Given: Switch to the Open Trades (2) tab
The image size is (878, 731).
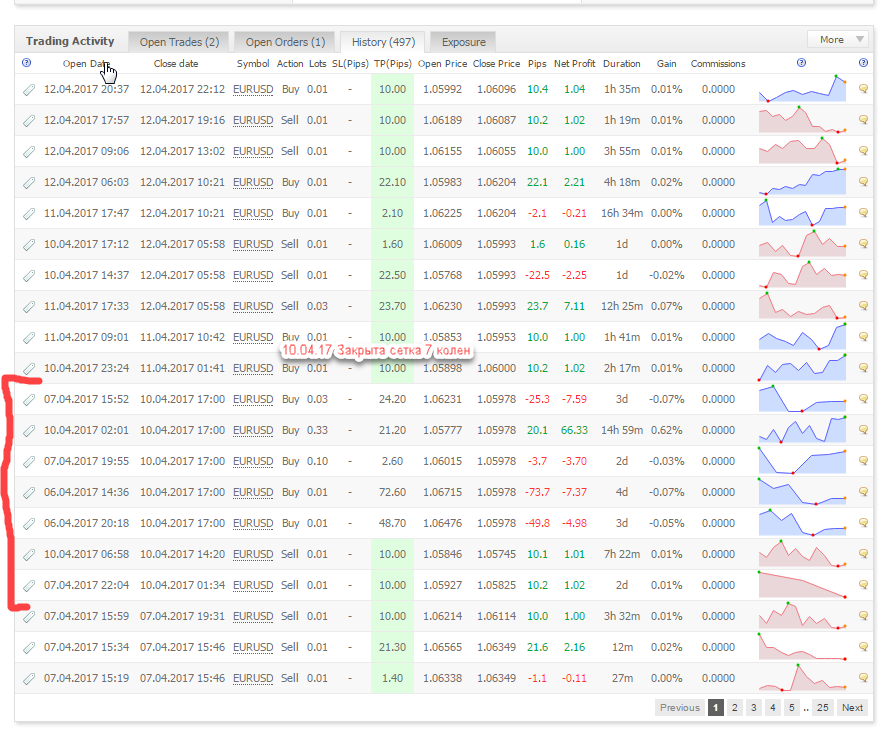Looking at the screenshot, I should 179,42.
